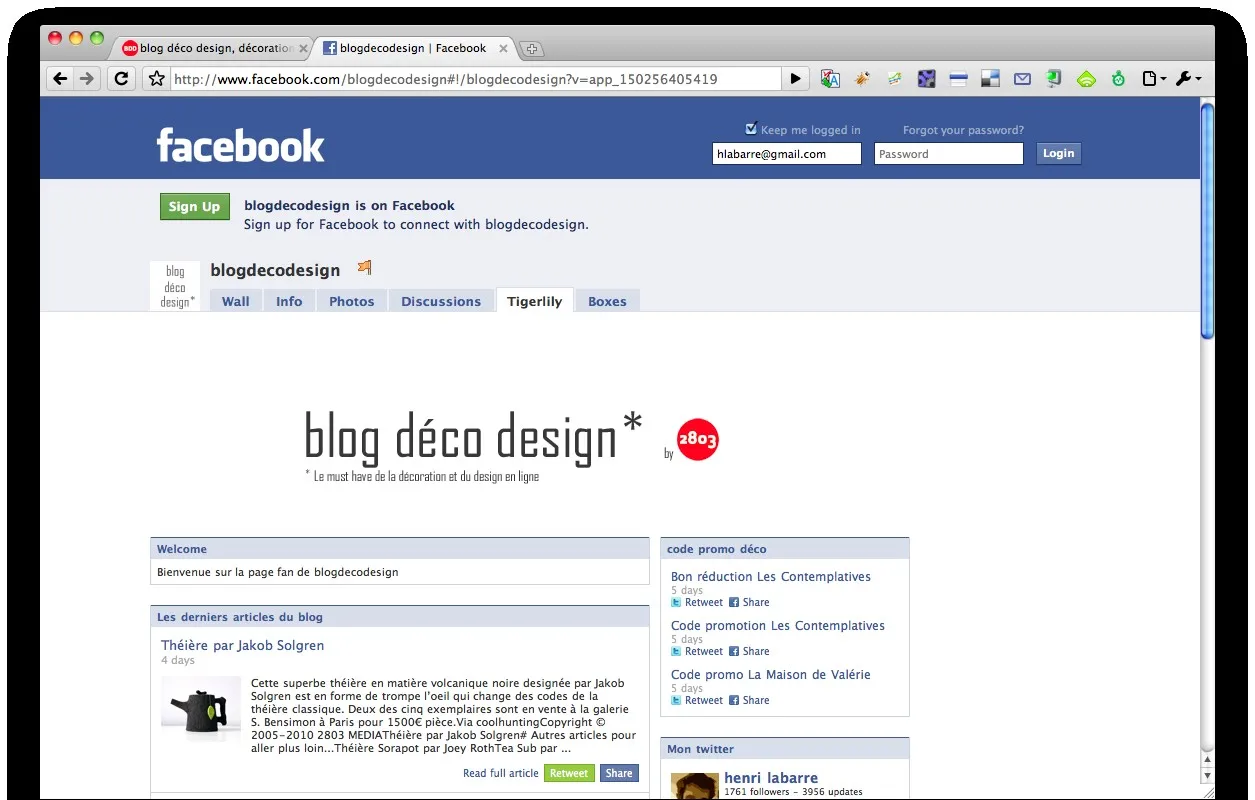
Task: Click the scrollbar down arrow
Action: point(1207,776)
